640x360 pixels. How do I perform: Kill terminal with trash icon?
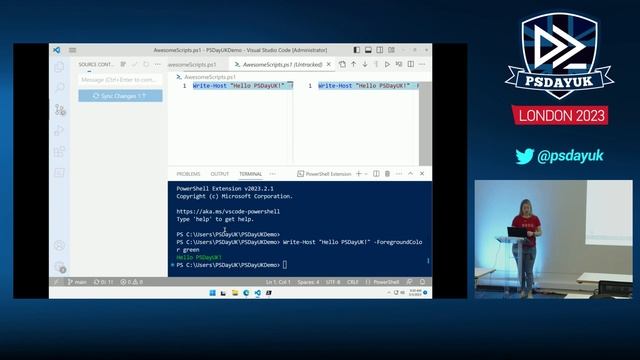(387, 174)
